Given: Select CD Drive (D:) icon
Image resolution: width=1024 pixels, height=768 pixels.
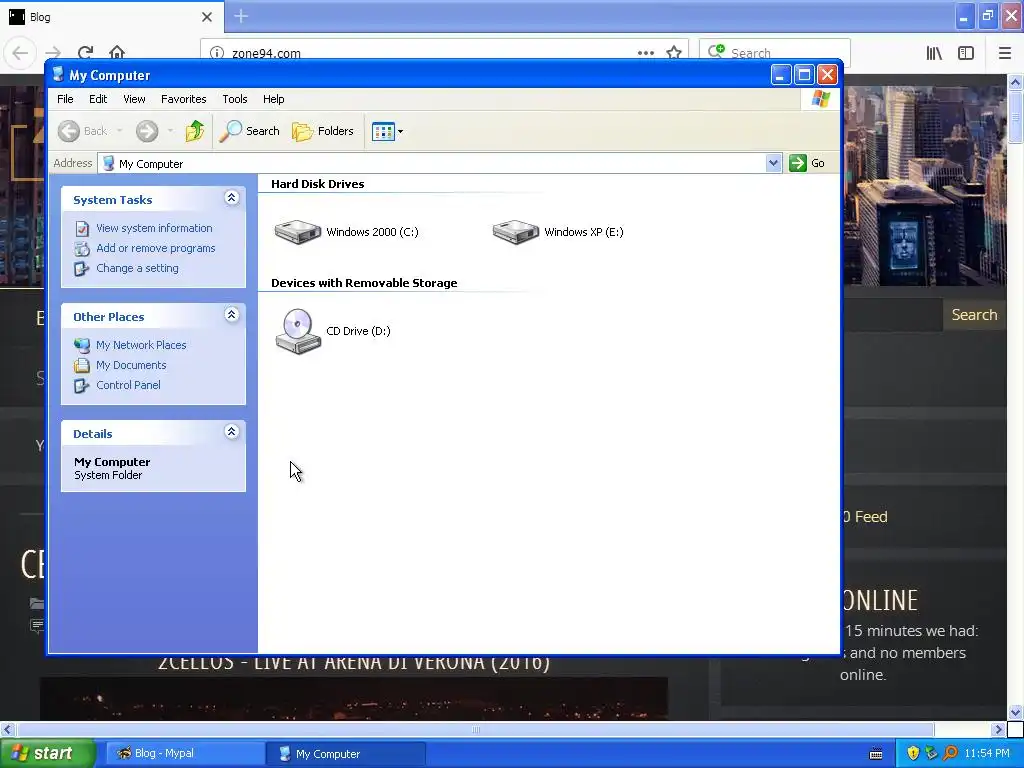Looking at the screenshot, I should click(x=298, y=331).
